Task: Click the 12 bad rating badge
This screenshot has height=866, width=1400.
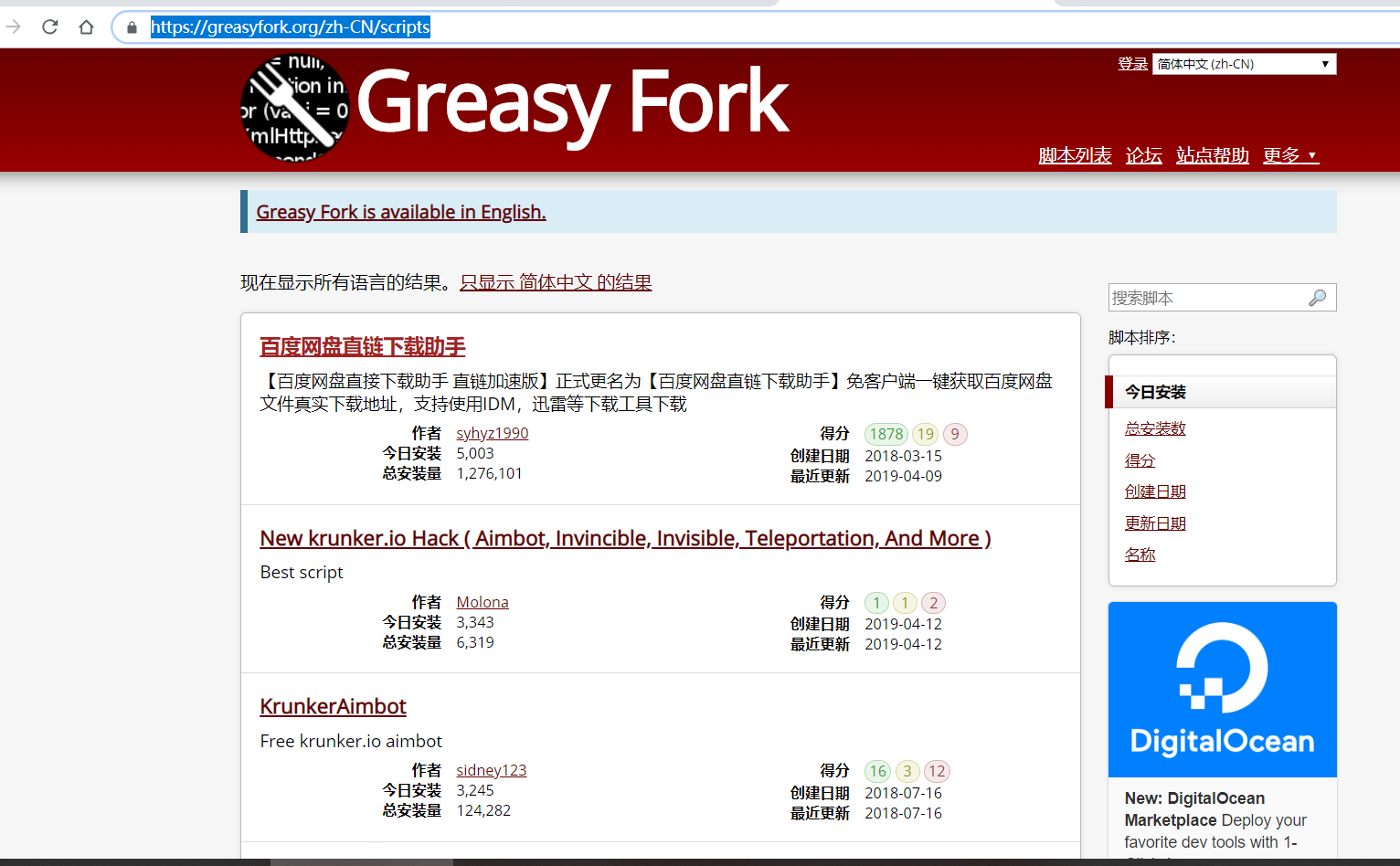Action: 937,771
